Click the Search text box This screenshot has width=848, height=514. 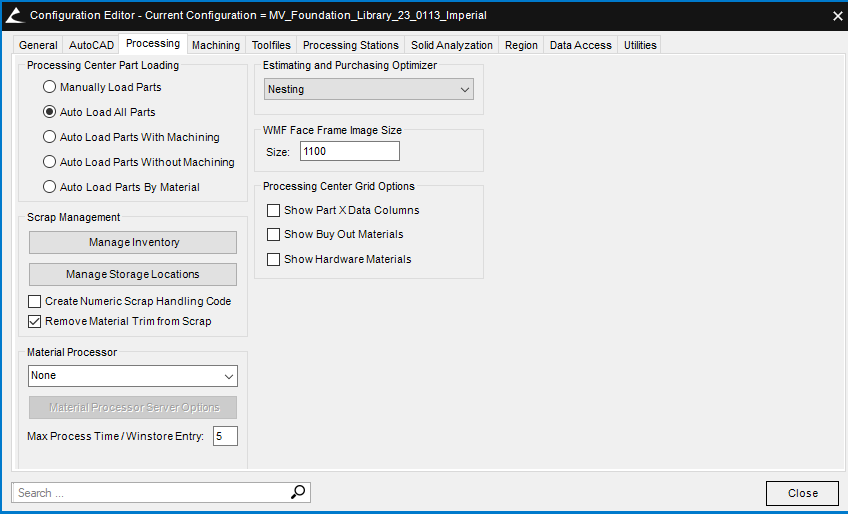click(150, 492)
